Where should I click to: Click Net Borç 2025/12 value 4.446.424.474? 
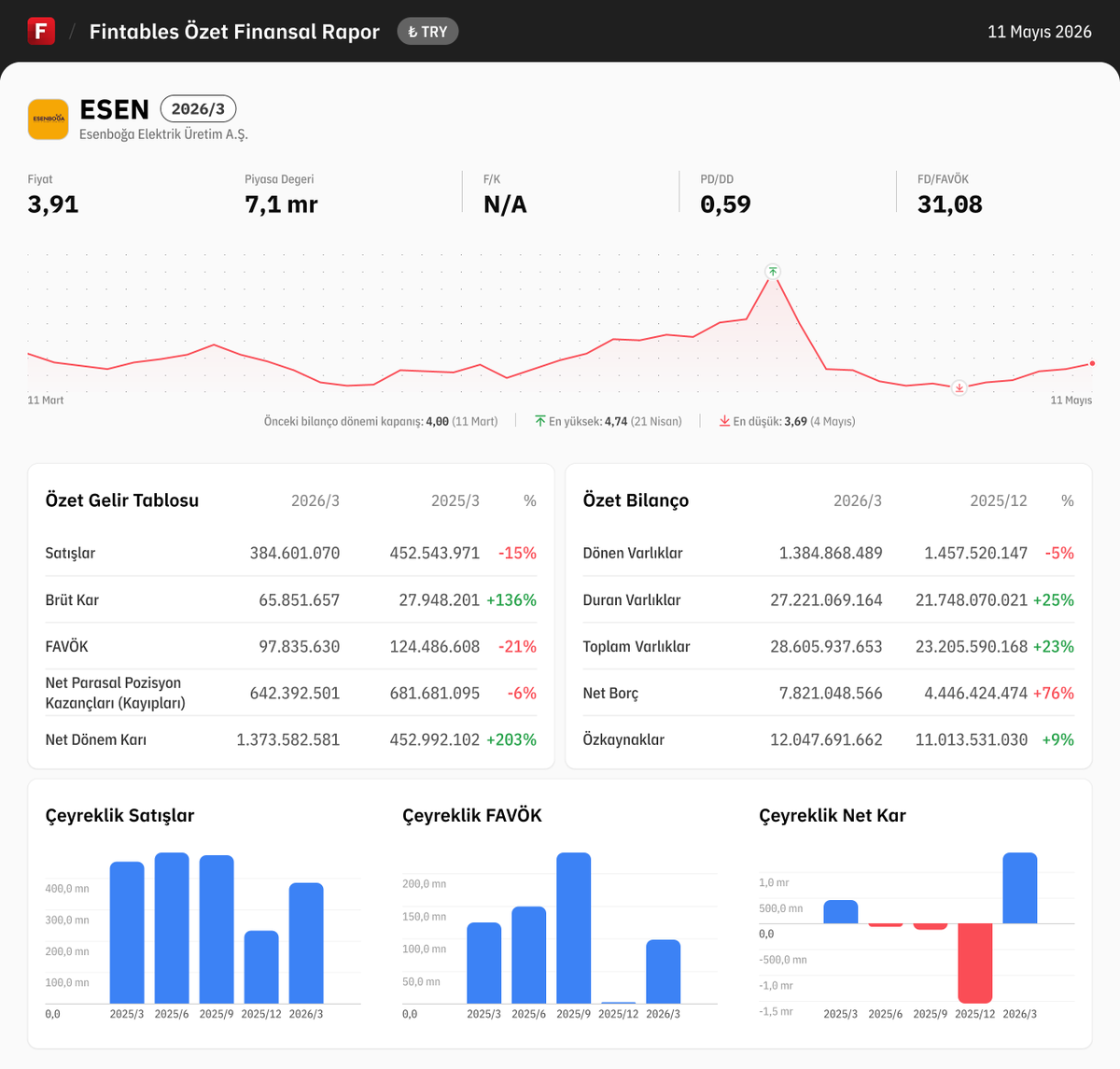976,693
